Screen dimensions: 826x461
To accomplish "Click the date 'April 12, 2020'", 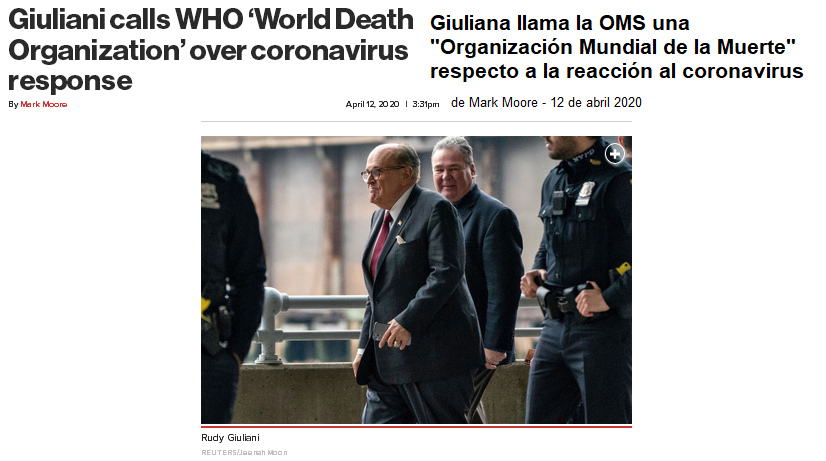I will click(372, 104).
